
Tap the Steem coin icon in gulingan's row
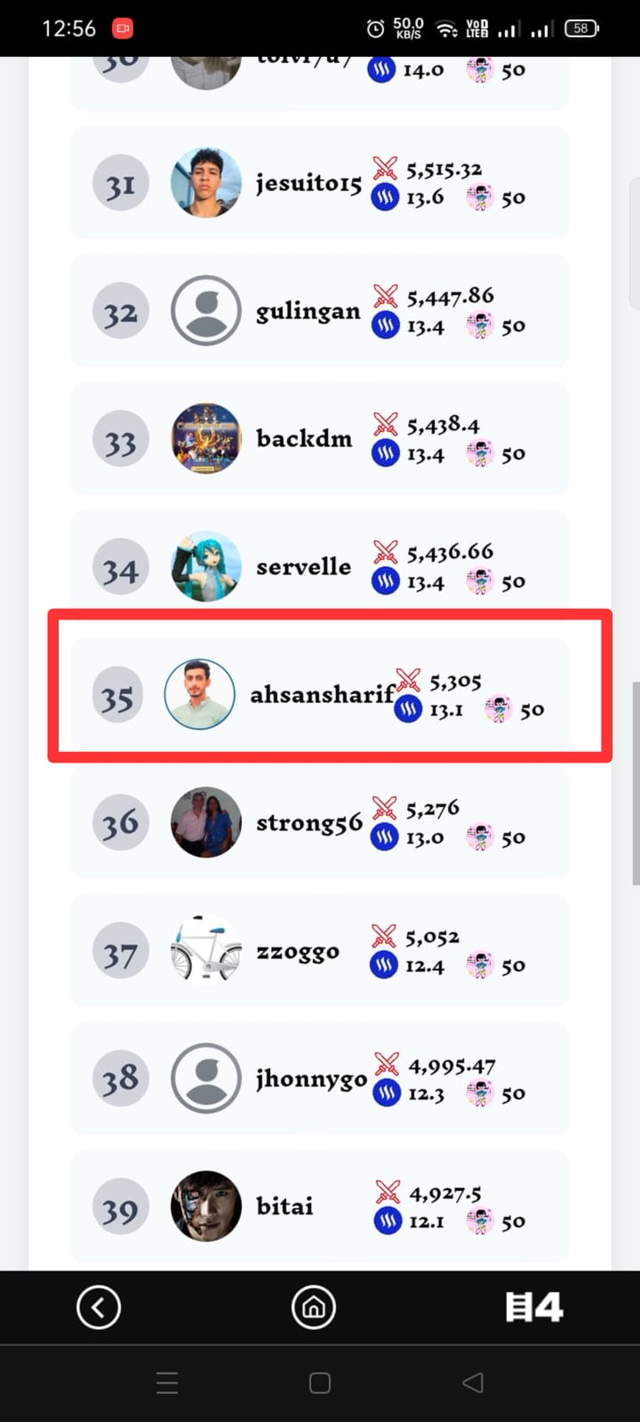[386, 326]
